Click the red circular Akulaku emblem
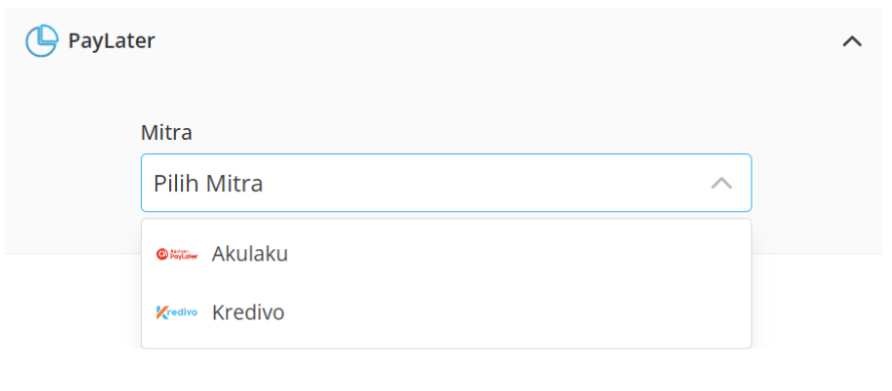The image size is (892, 391). pos(163,254)
